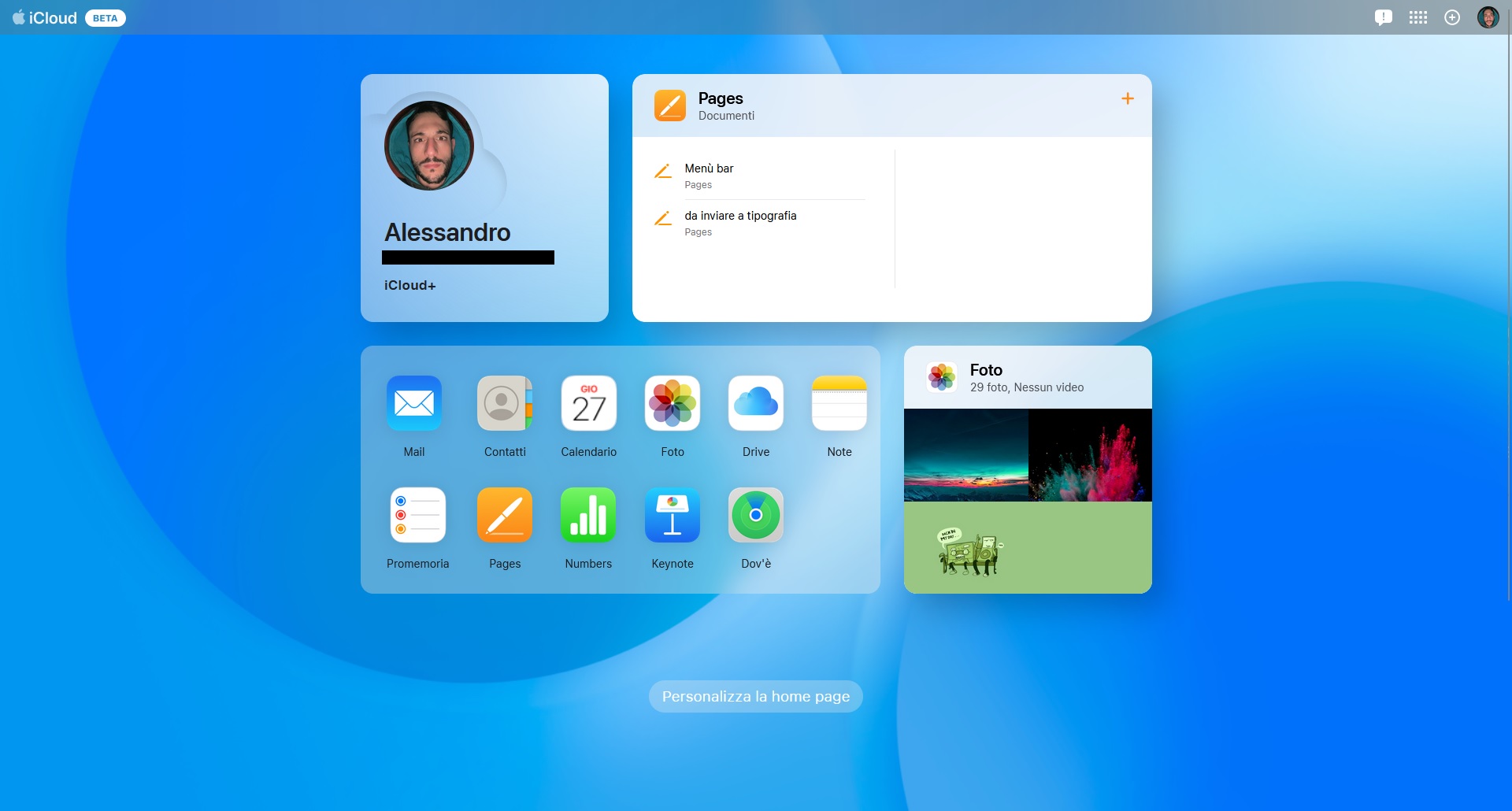
Task: Select the pink powder explosion photo
Action: (x=1090, y=455)
